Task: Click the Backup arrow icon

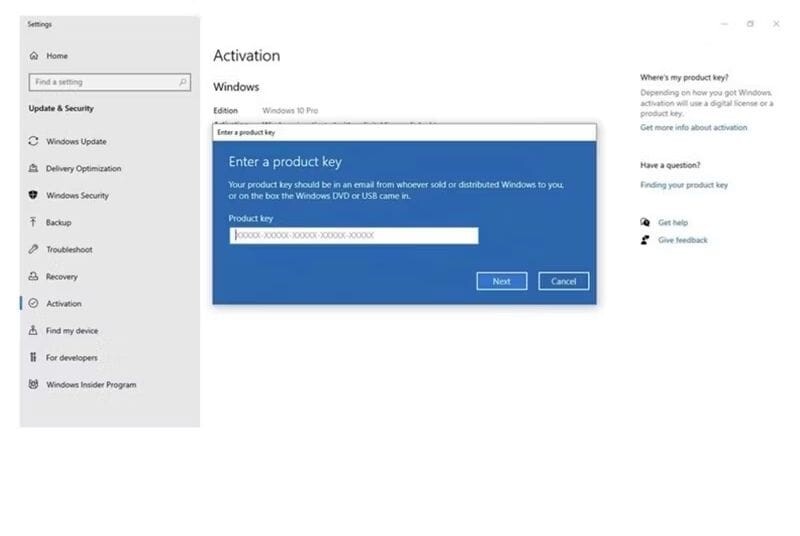Action: (34, 222)
